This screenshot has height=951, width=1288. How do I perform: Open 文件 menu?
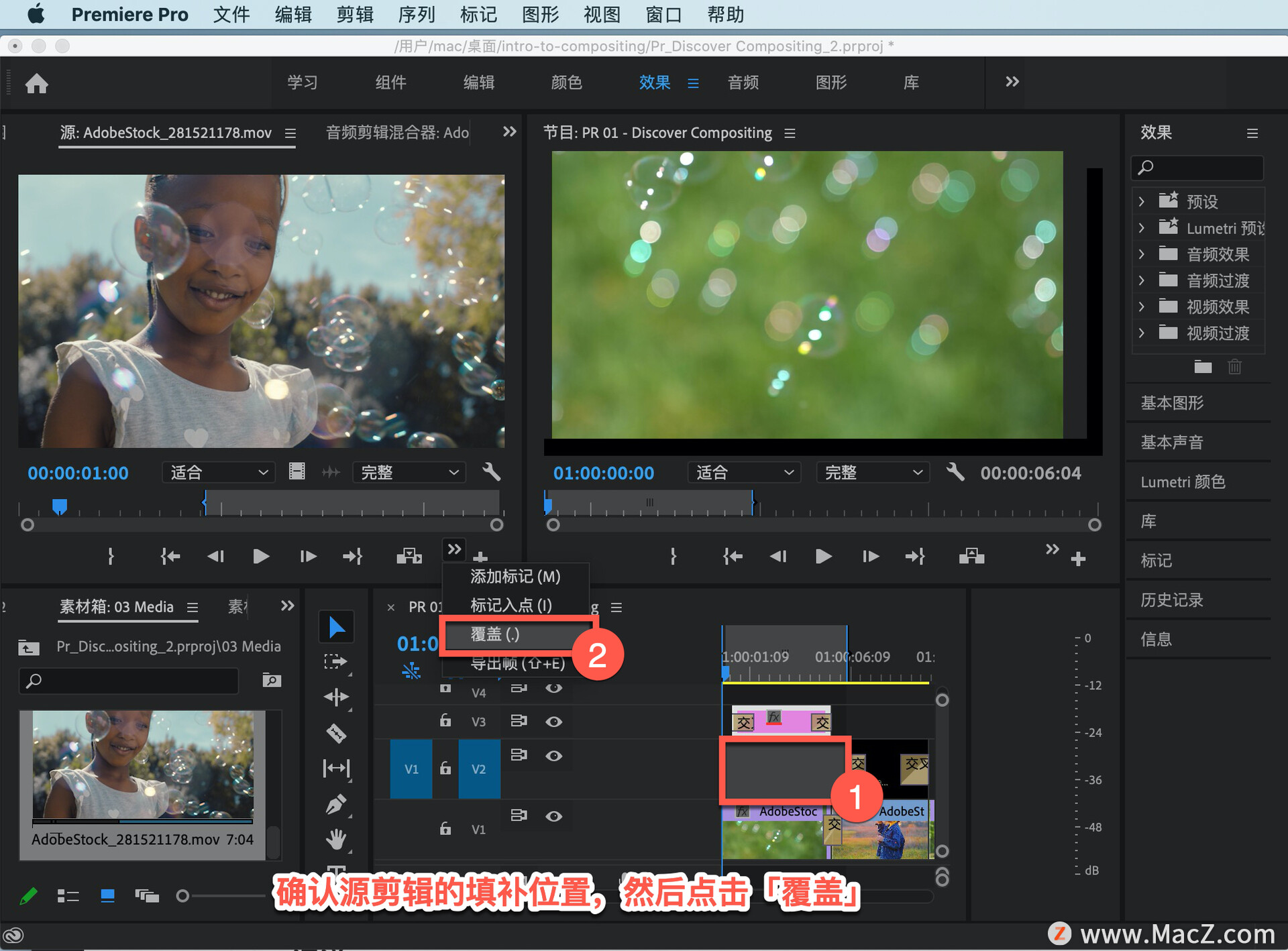tap(231, 14)
